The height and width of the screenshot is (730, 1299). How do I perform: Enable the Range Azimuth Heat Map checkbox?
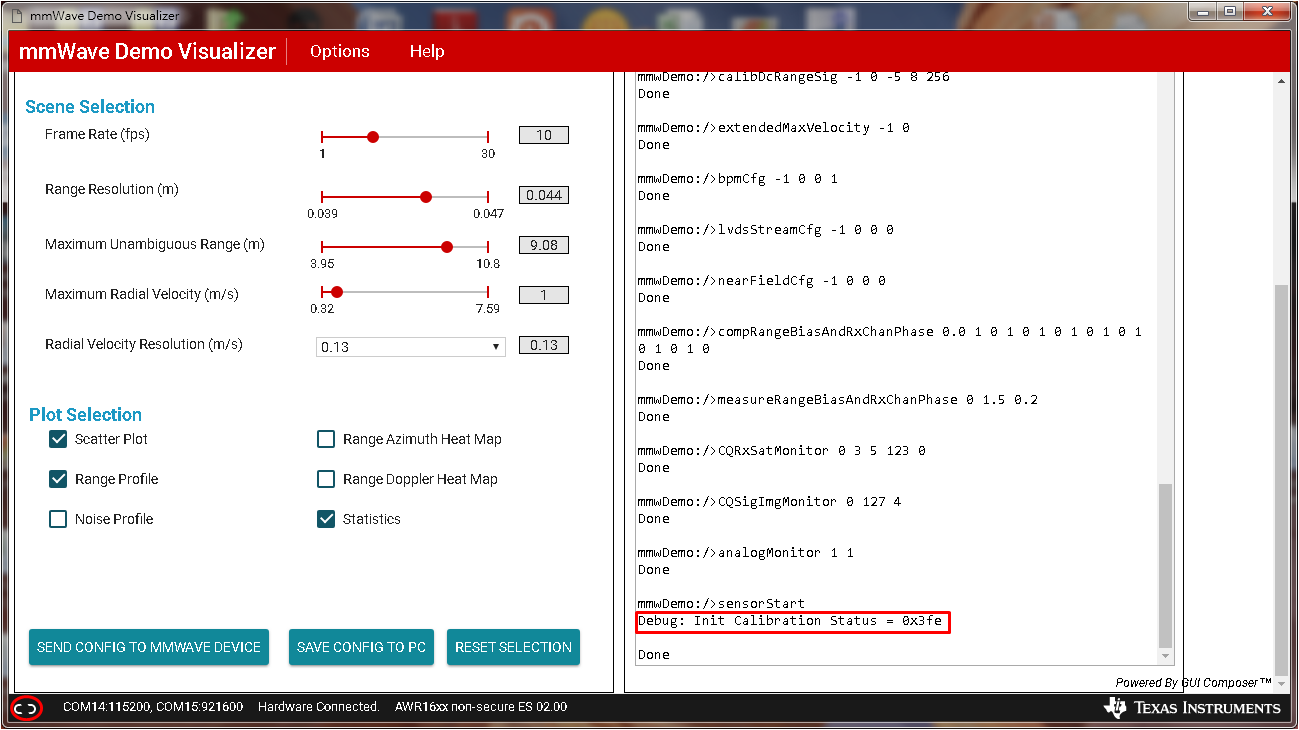pyautogui.click(x=326, y=439)
